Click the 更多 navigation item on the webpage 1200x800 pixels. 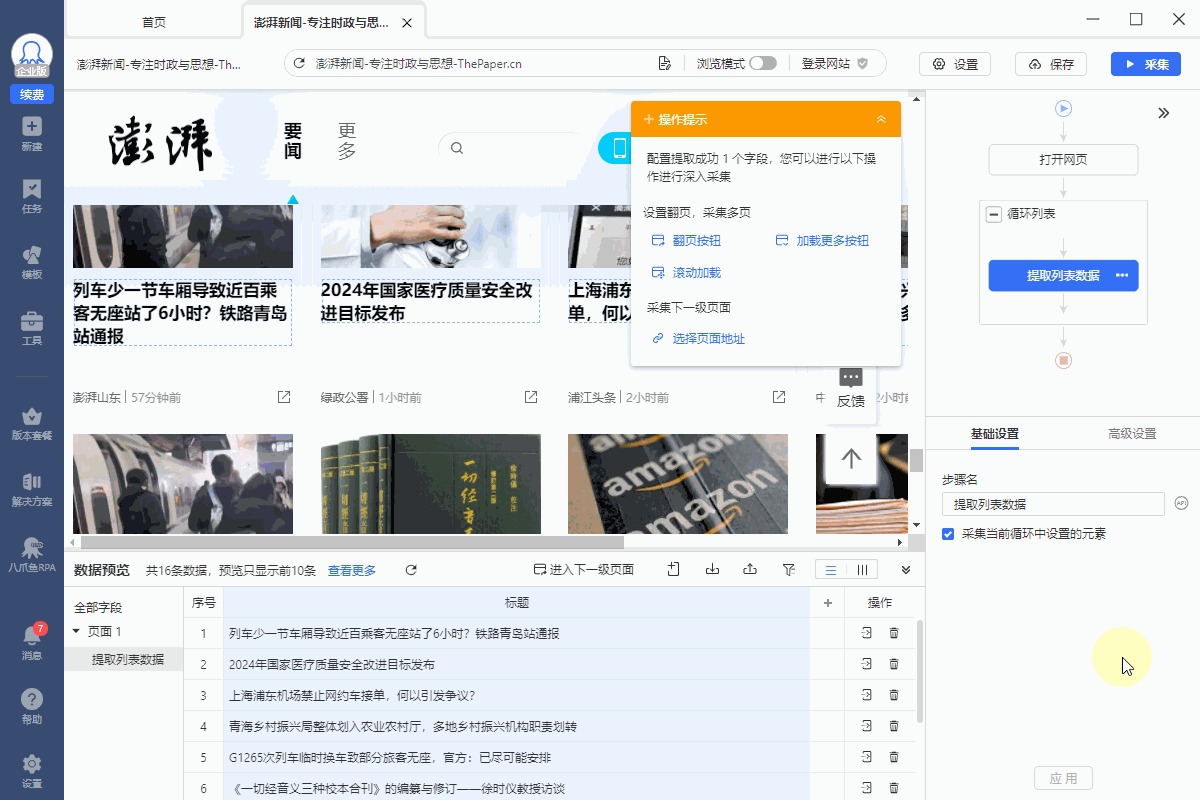tap(347, 141)
